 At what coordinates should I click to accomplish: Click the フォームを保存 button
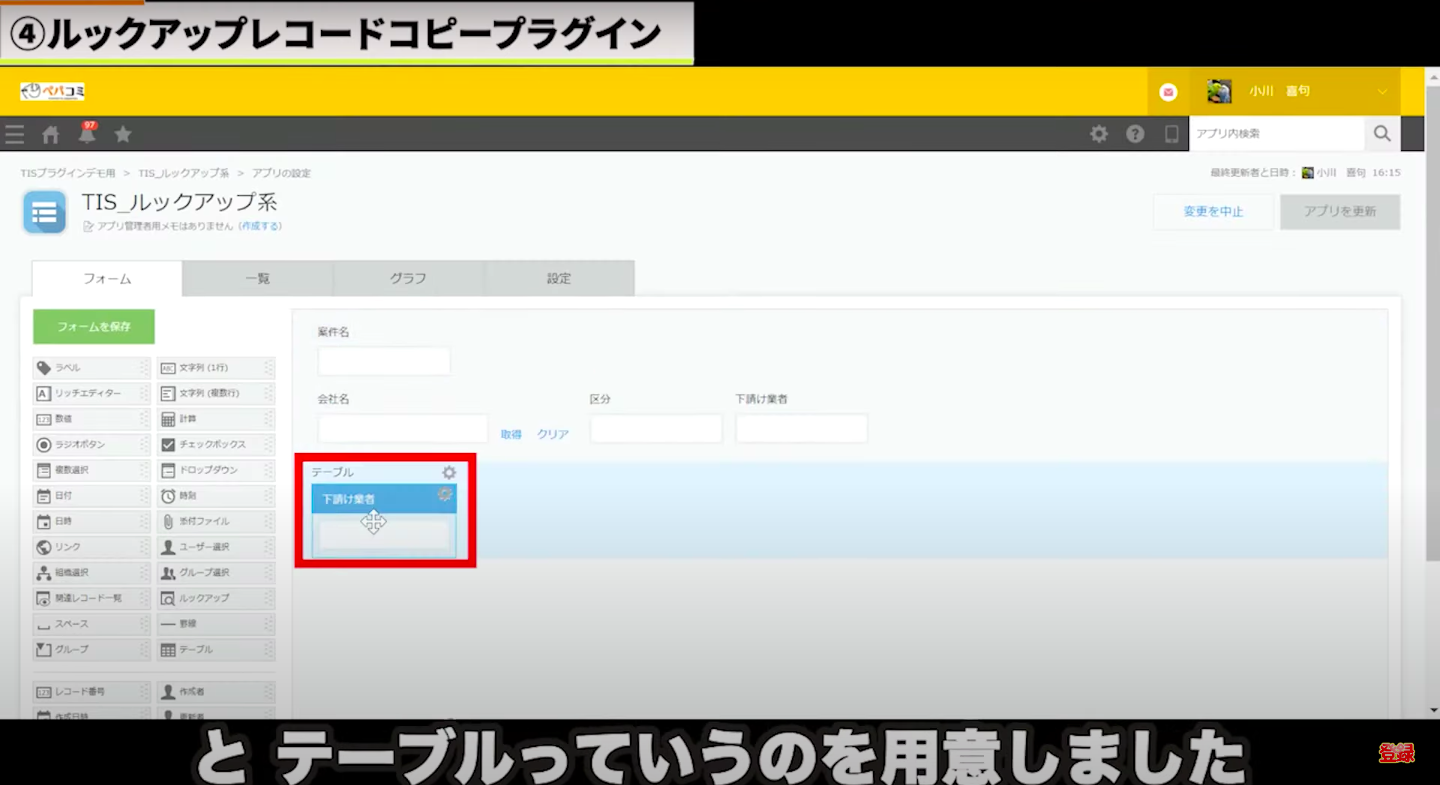[x=94, y=327]
